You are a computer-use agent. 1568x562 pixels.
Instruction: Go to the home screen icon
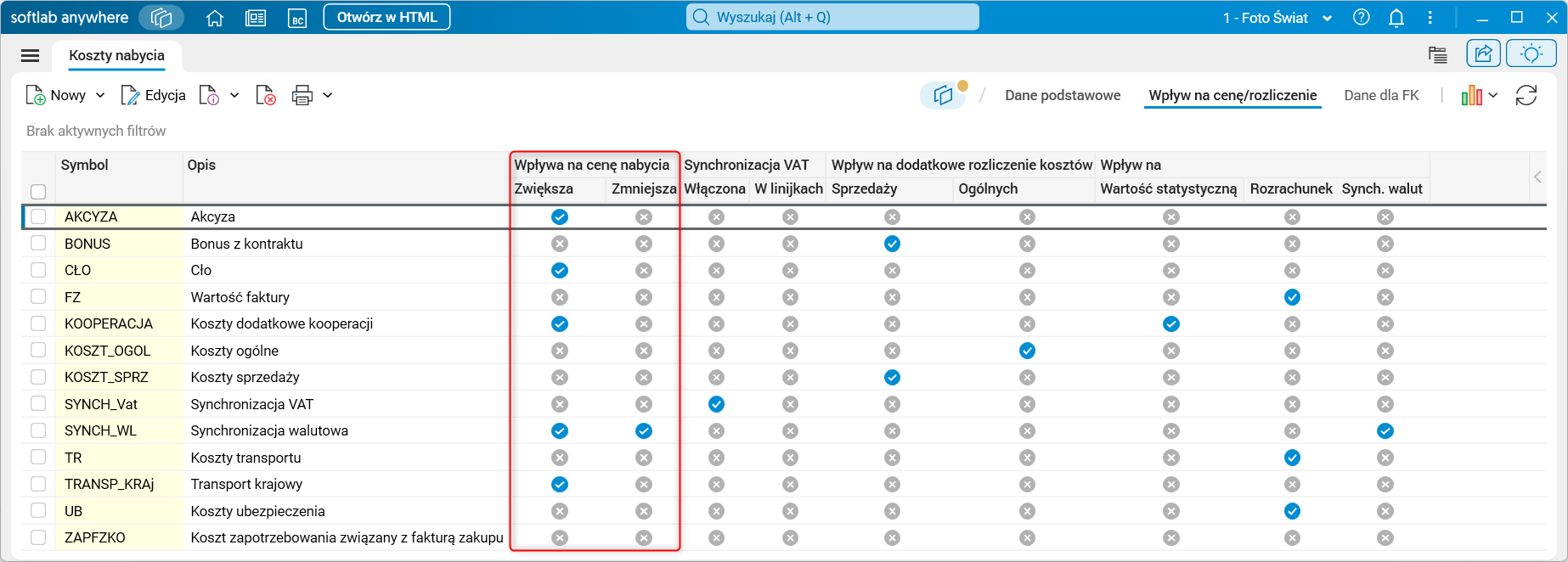coord(215,18)
